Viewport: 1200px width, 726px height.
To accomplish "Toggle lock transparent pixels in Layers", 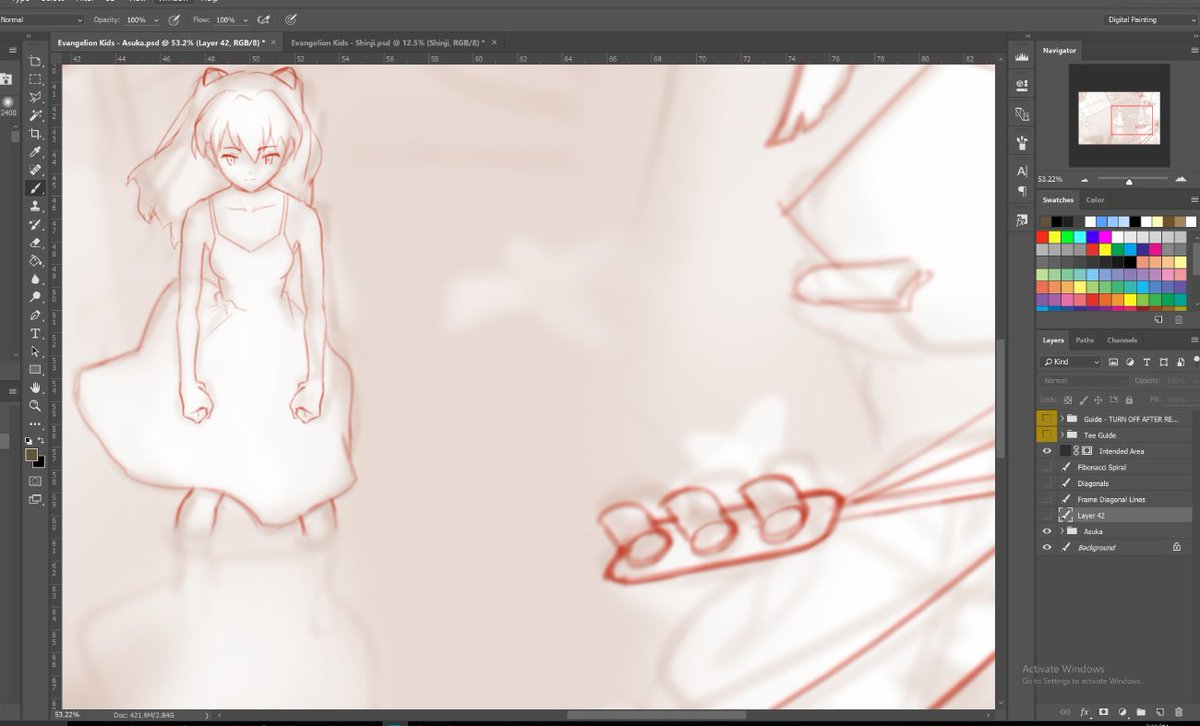I will [x=1067, y=399].
